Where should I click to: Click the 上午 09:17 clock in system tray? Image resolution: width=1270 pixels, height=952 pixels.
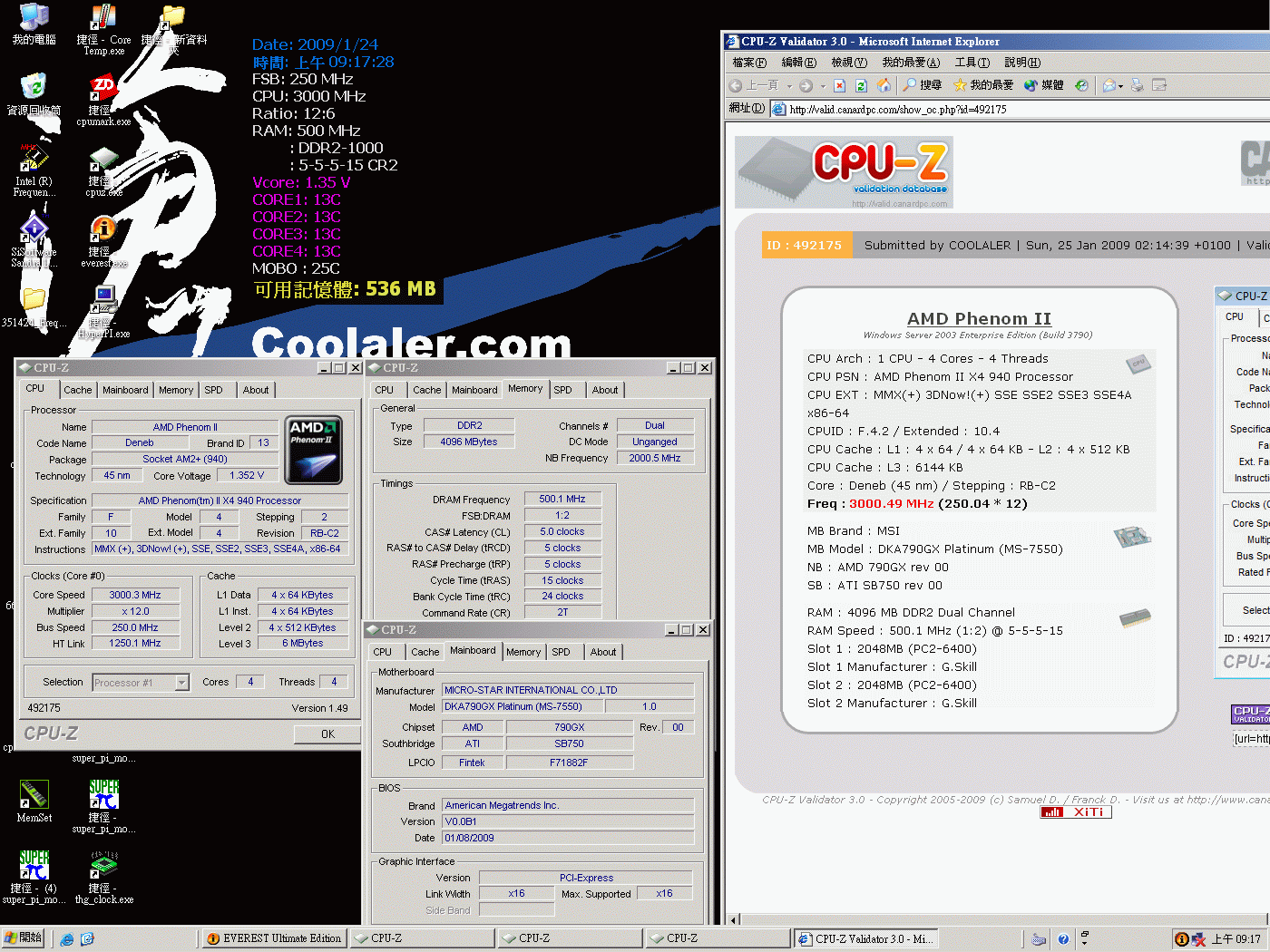1236,939
